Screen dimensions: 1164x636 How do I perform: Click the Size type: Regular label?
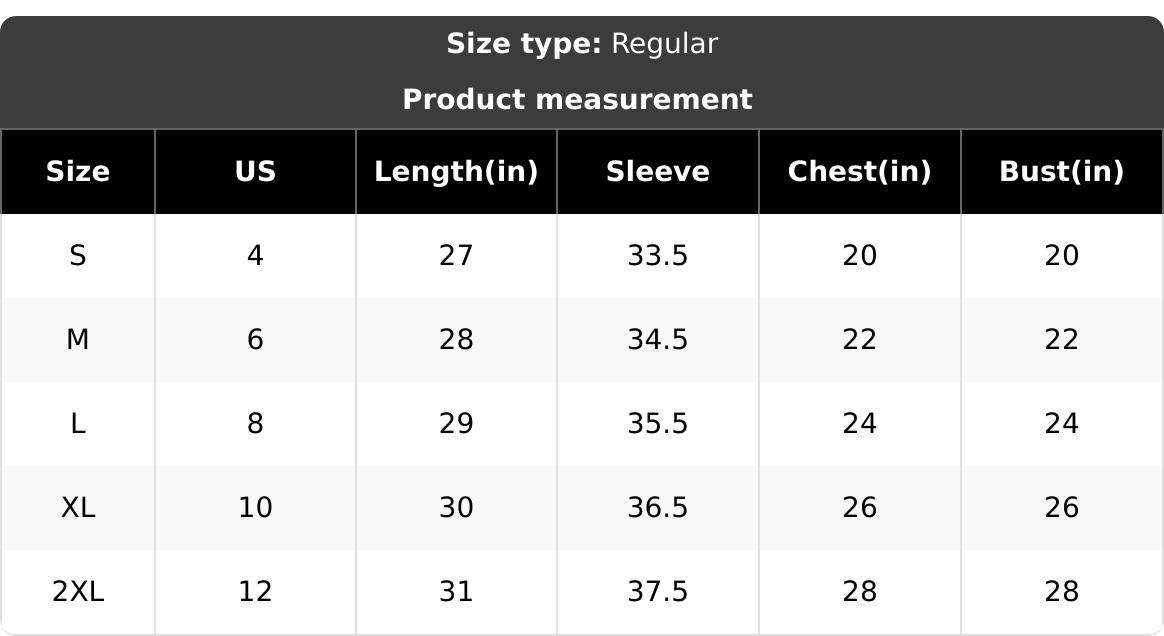[x=581, y=44]
